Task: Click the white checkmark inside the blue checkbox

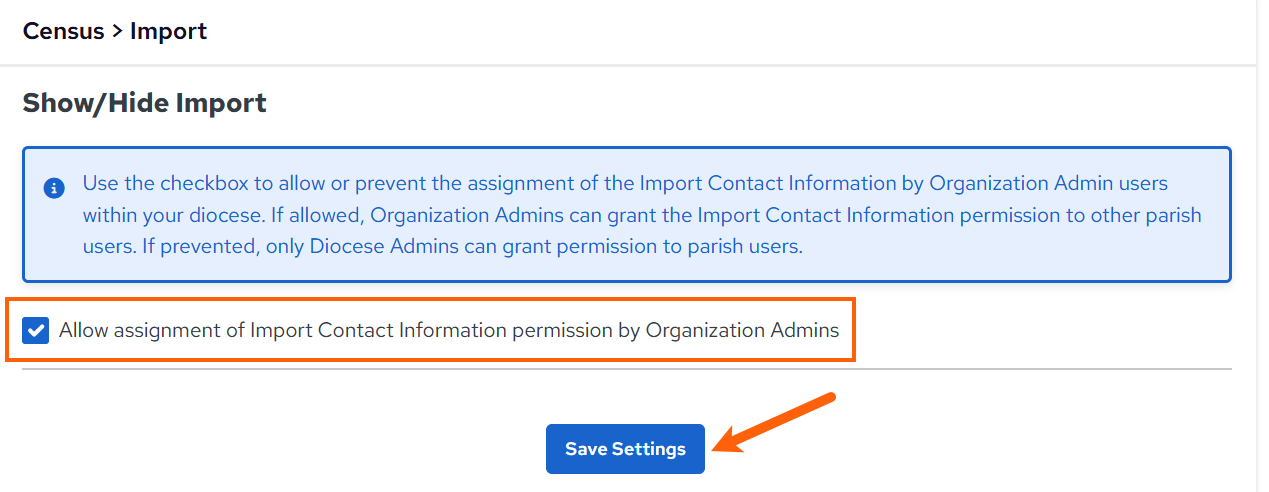Action: pos(36,330)
